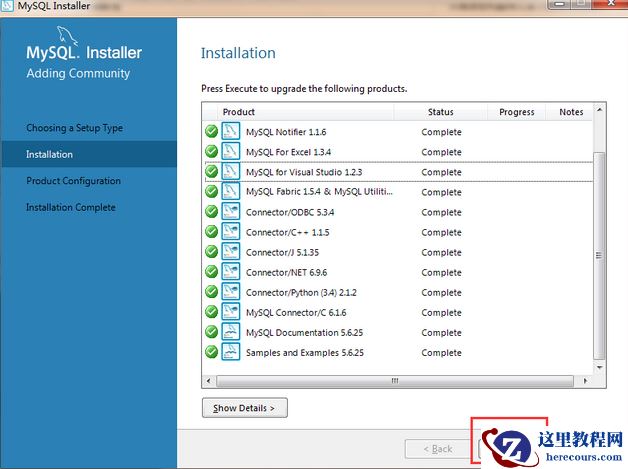Sort list by Progress column header

pyautogui.click(x=517, y=112)
